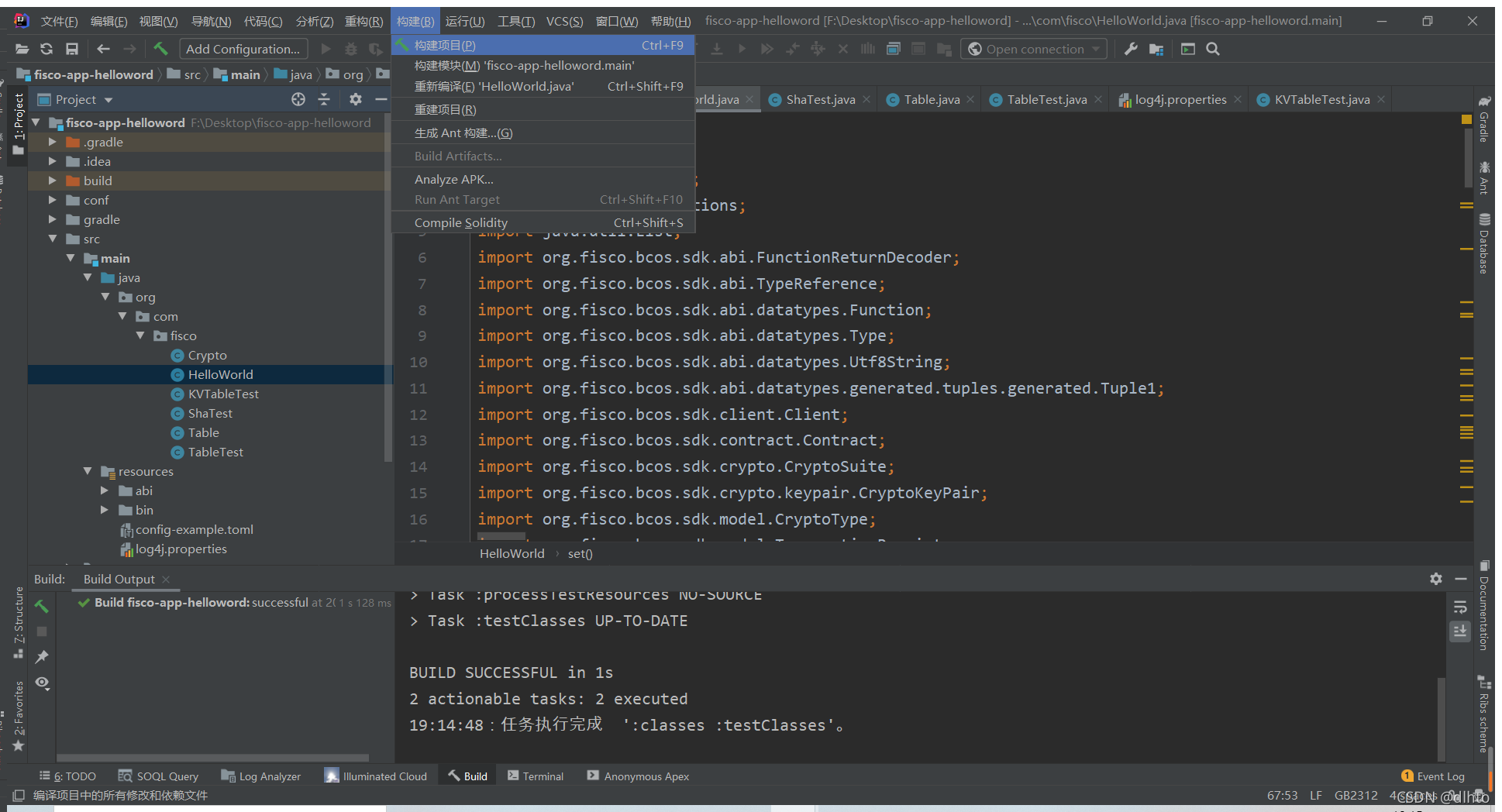Navigate back with left arrow icon
The height and width of the screenshot is (812, 1502).
(x=103, y=49)
